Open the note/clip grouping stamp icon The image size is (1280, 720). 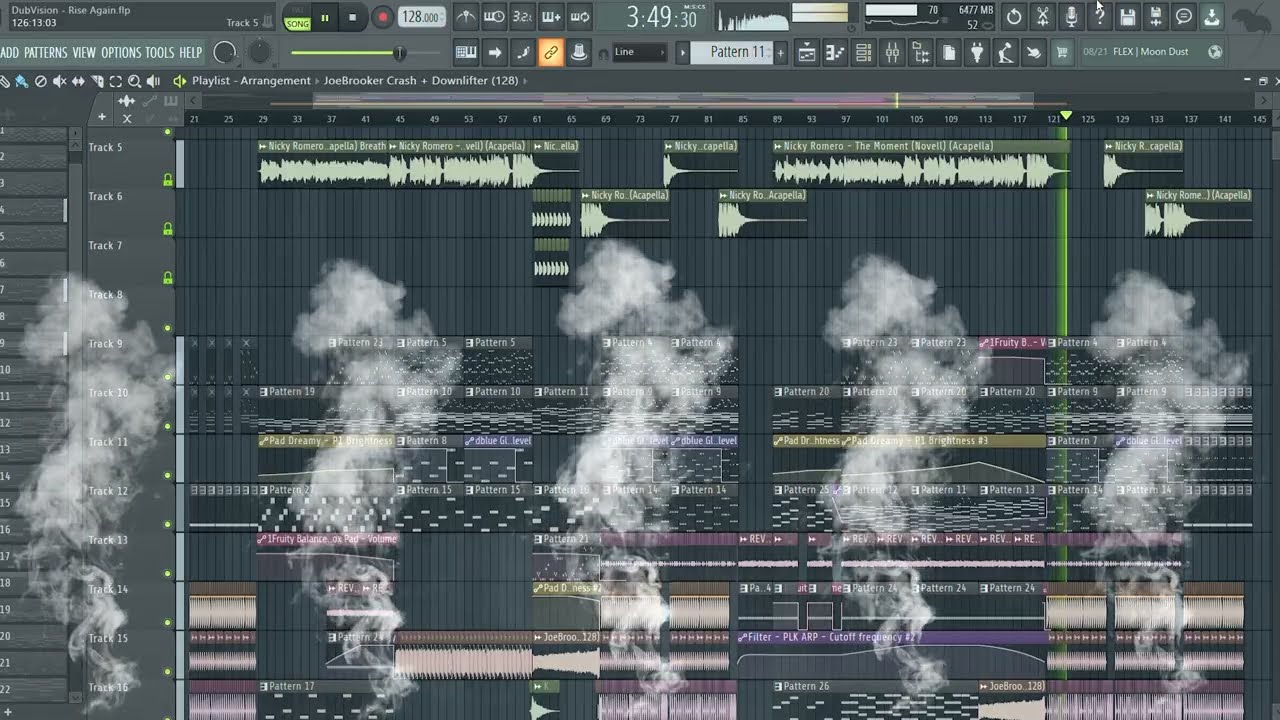click(578, 52)
